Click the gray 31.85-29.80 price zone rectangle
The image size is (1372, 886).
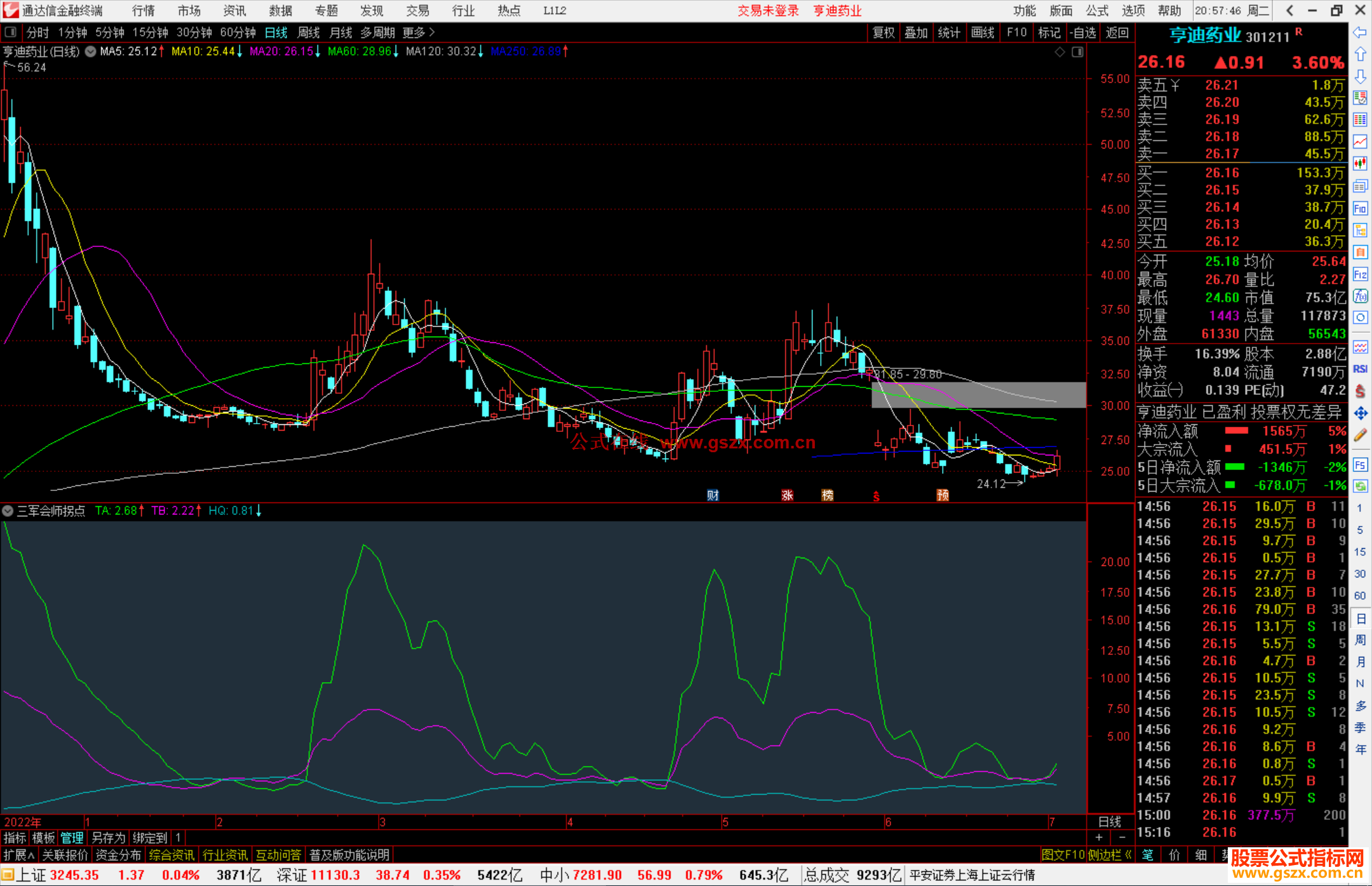tap(978, 394)
